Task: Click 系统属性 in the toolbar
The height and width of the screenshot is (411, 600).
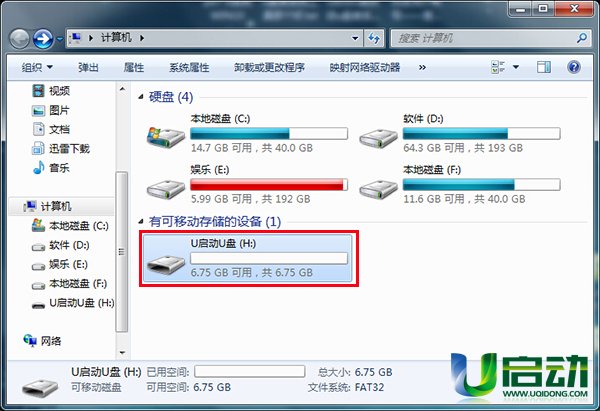Action: click(189, 68)
